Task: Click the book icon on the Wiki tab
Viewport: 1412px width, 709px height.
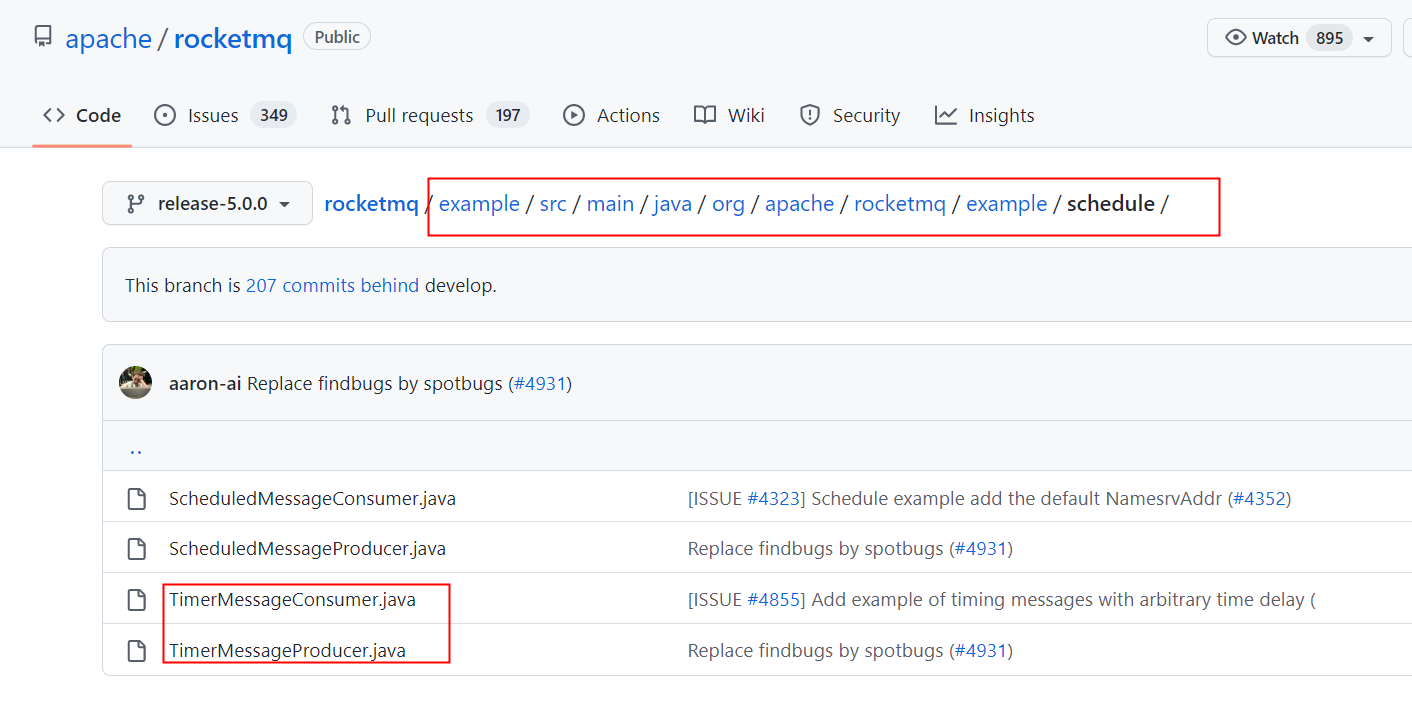Action: 706,115
